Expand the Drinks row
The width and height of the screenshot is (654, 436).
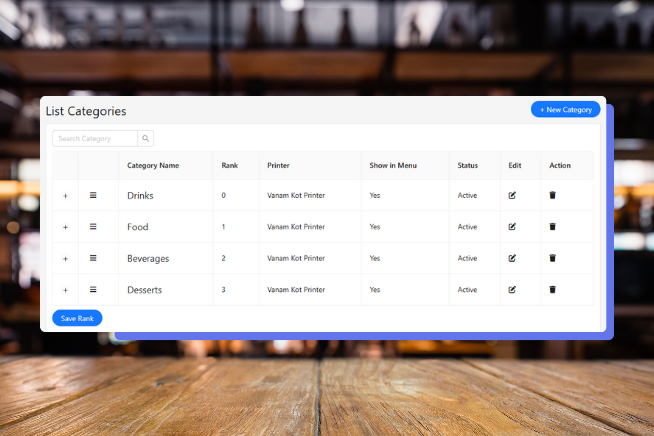click(65, 196)
